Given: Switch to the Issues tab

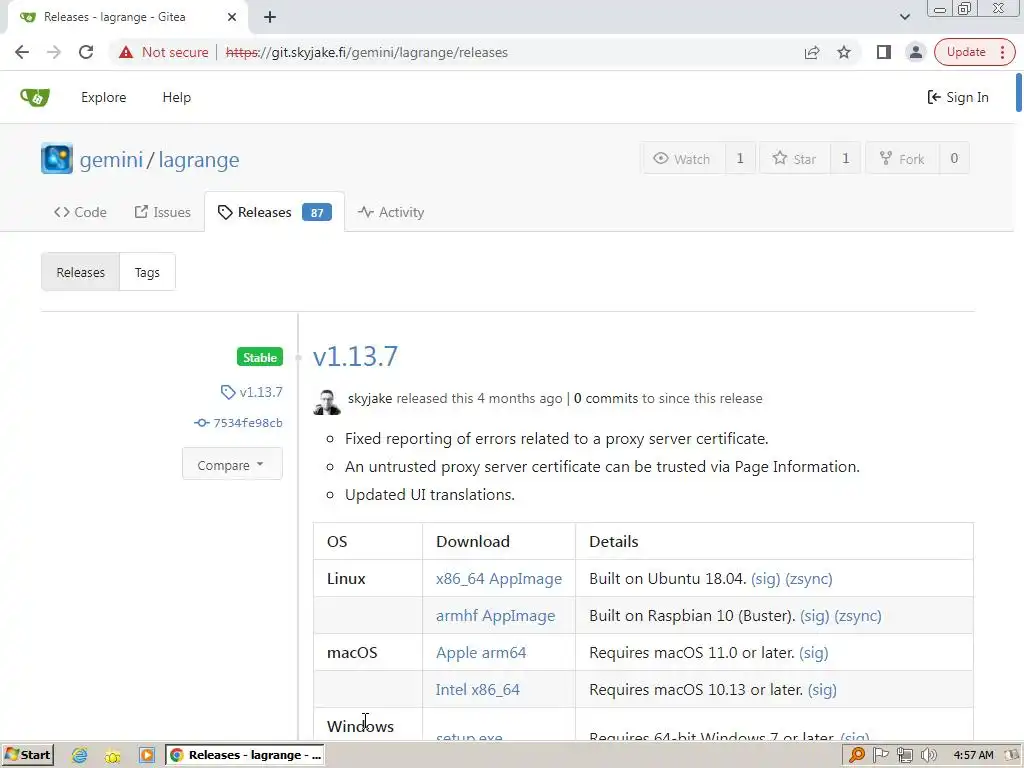Looking at the screenshot, I should pyautogui.click(x=163, y=212).
